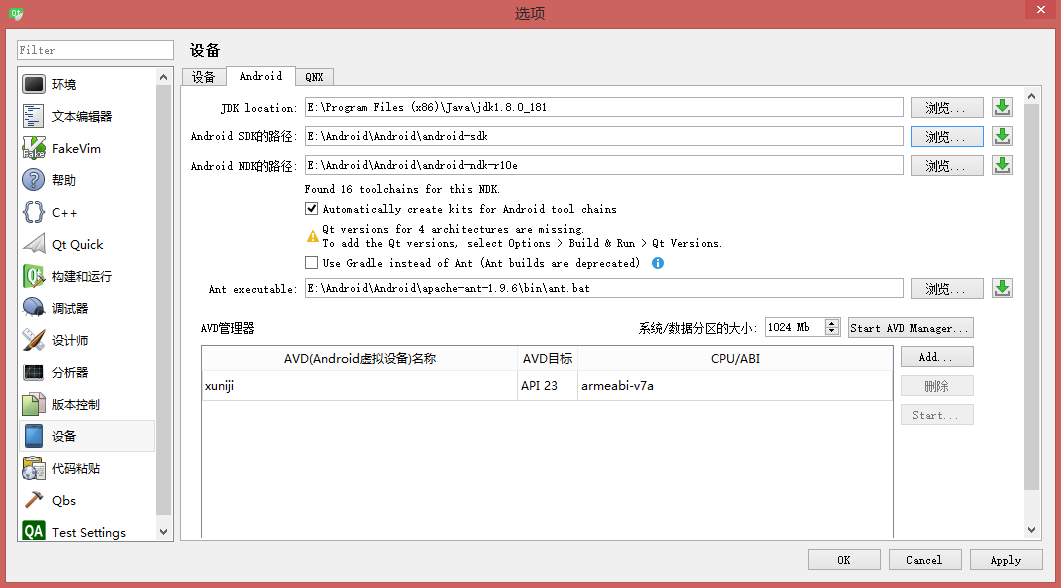Viewport: 1061px width, 588px height.
Task: Open the 代码粘贴 code pasting icon
Action: [x=34, y=468]
